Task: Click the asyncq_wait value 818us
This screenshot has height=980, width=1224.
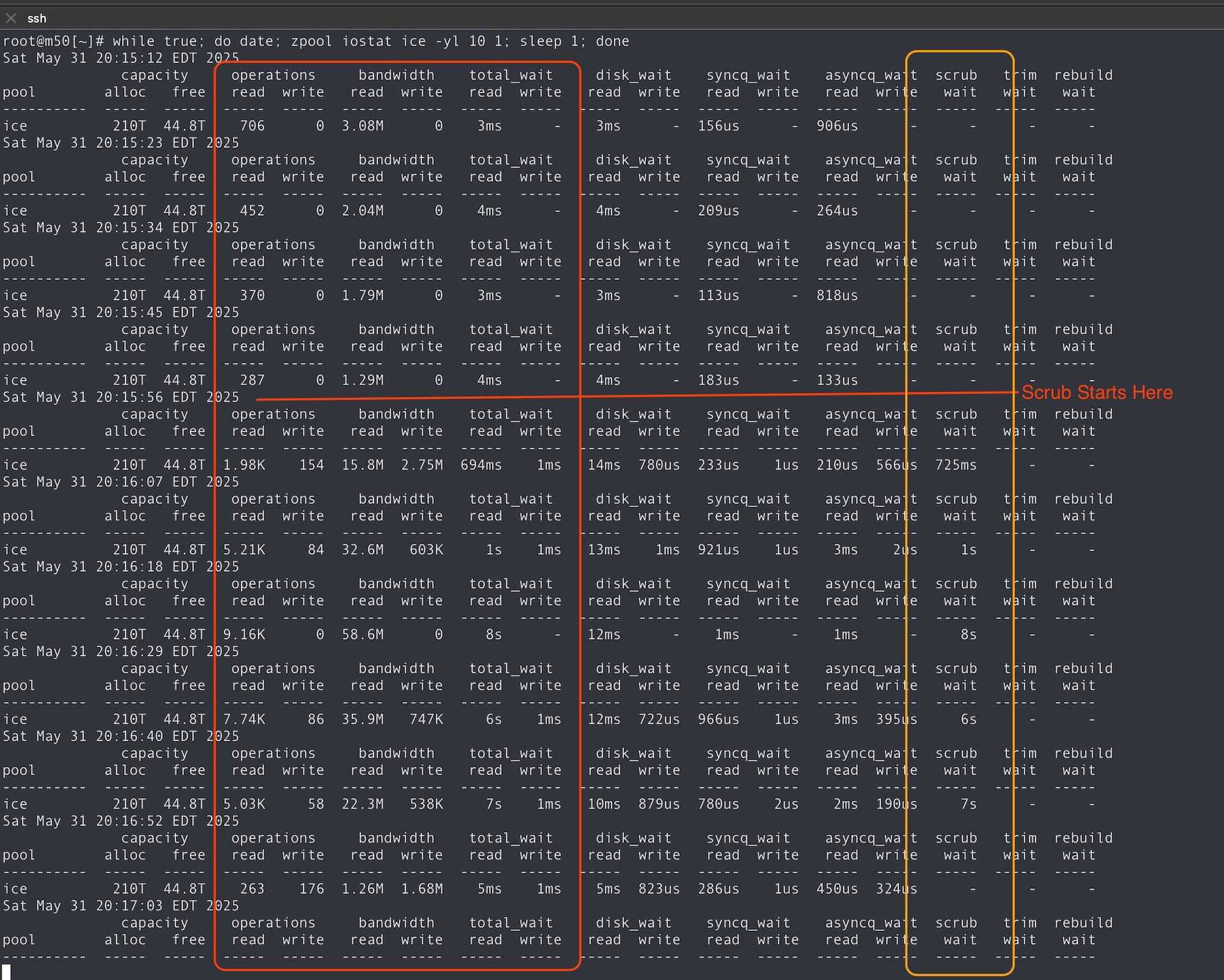Action: point(838,296)
